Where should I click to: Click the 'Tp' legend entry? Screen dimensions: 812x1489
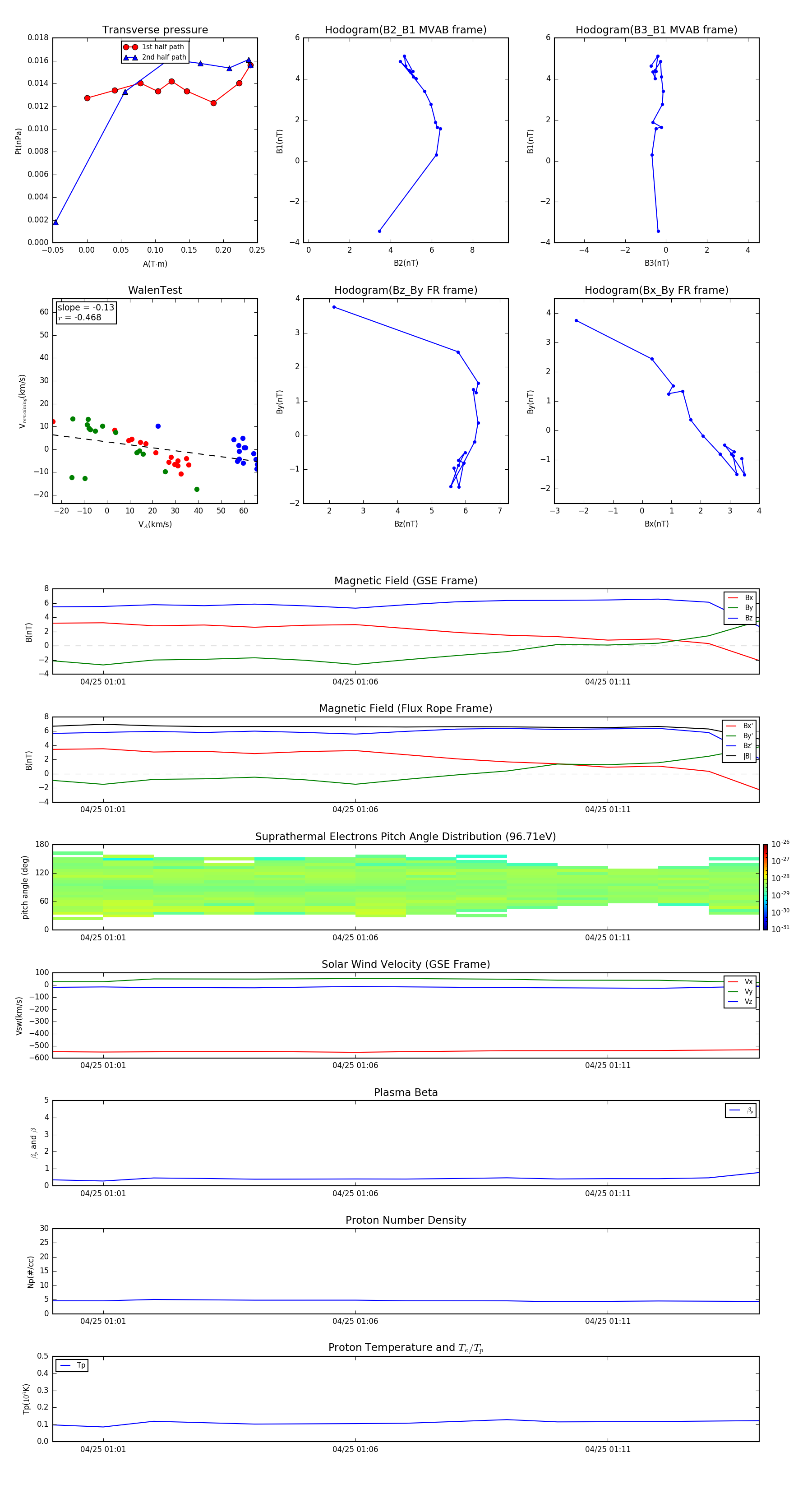(72, 1365)
